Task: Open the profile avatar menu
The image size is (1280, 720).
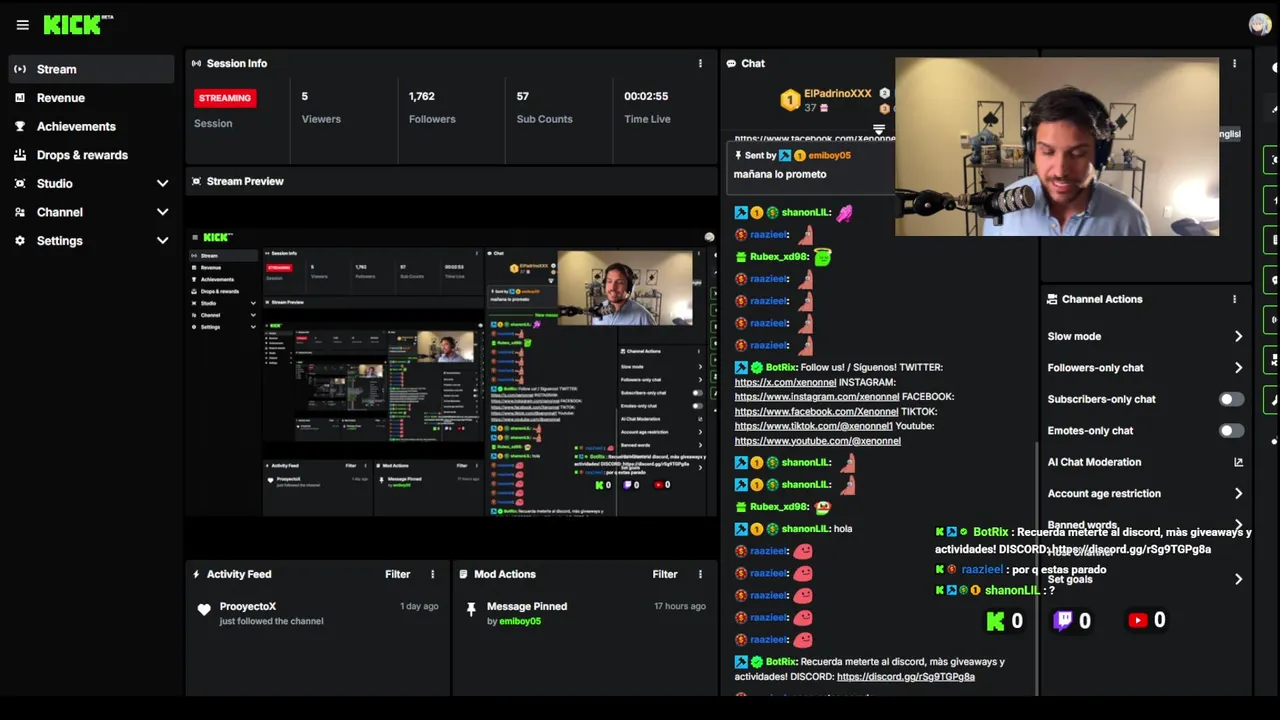Action: click(1260, 24)
